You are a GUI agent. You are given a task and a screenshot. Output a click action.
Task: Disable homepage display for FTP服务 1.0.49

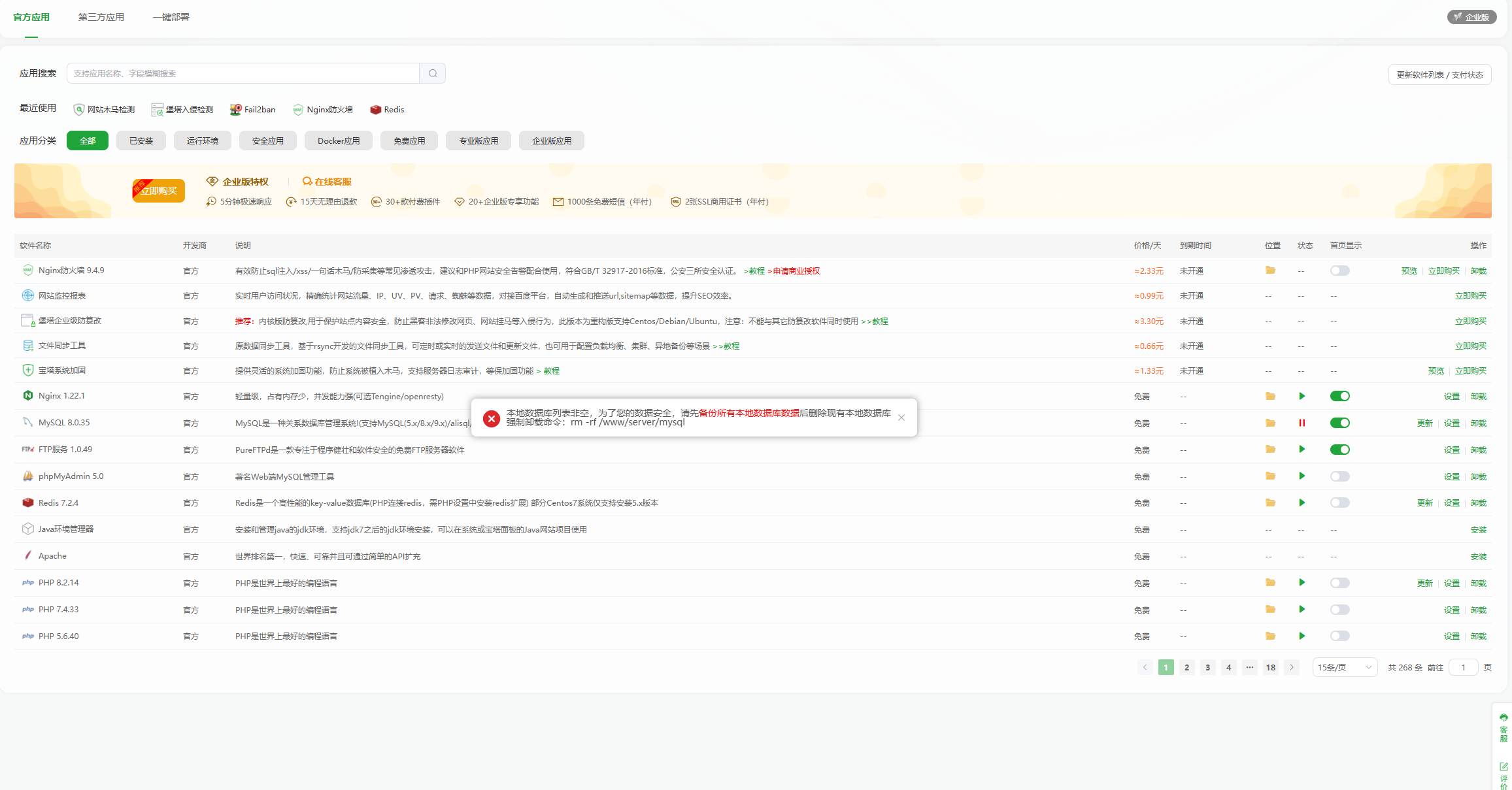[1340, 450]
